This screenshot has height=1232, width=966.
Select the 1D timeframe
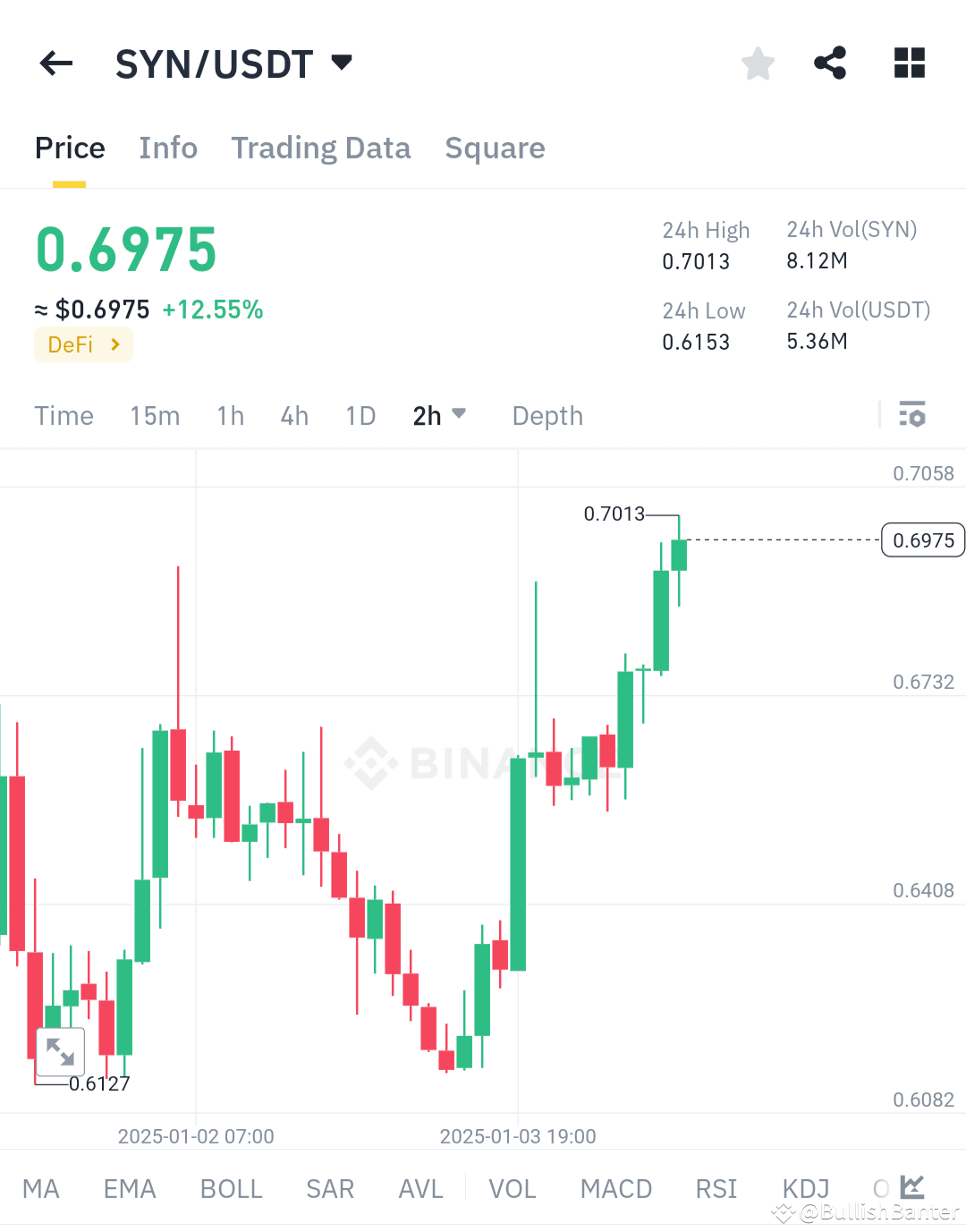tap(360, 415)
